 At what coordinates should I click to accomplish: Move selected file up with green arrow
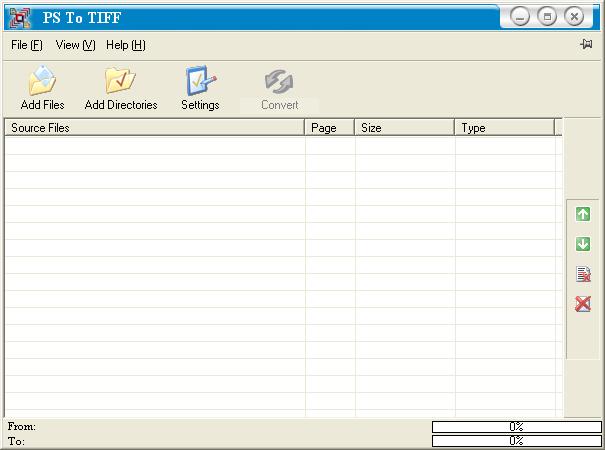click(x=583, y=214)
